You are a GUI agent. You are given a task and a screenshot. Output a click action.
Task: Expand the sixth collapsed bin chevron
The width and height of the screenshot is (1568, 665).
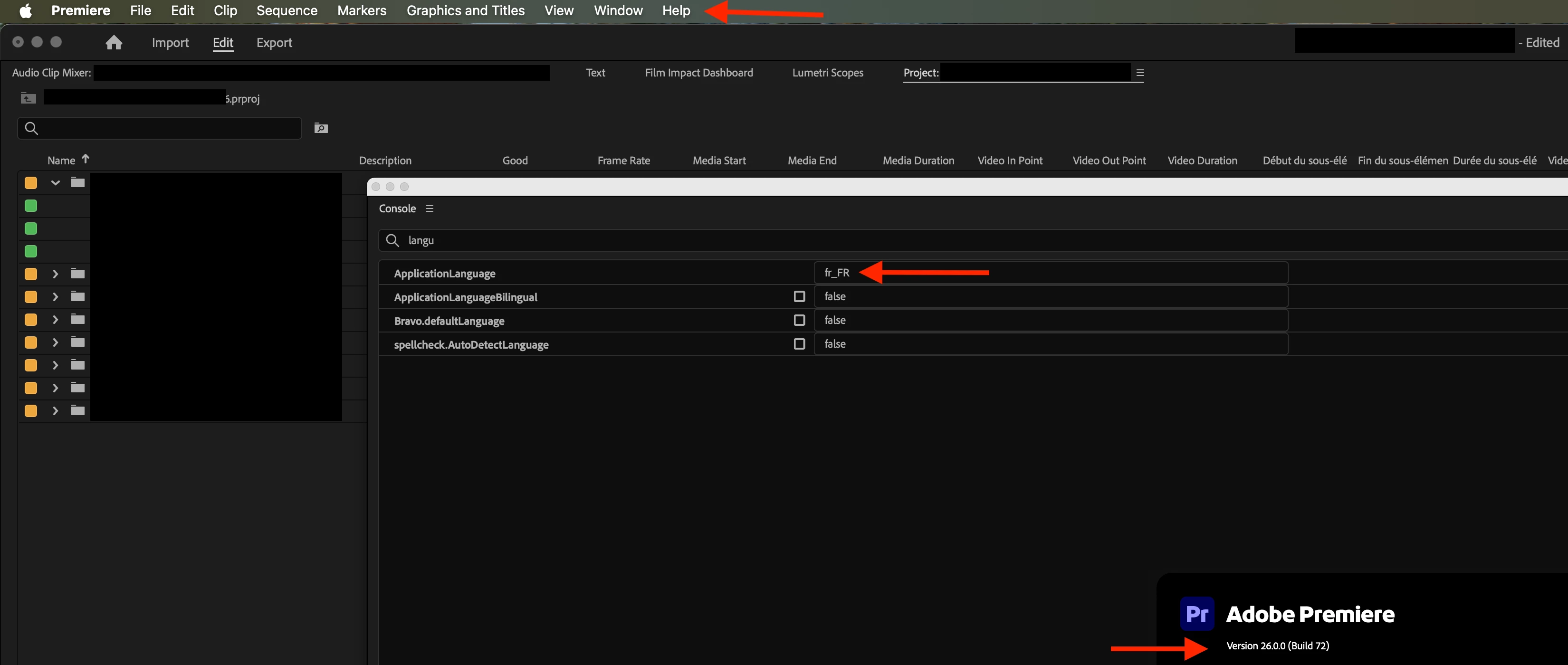(56, 388)
